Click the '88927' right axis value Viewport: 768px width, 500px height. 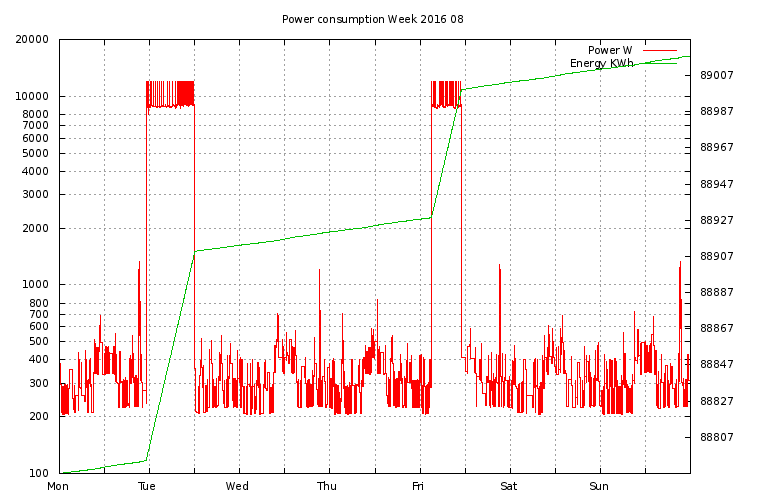[x=717, y=220]
